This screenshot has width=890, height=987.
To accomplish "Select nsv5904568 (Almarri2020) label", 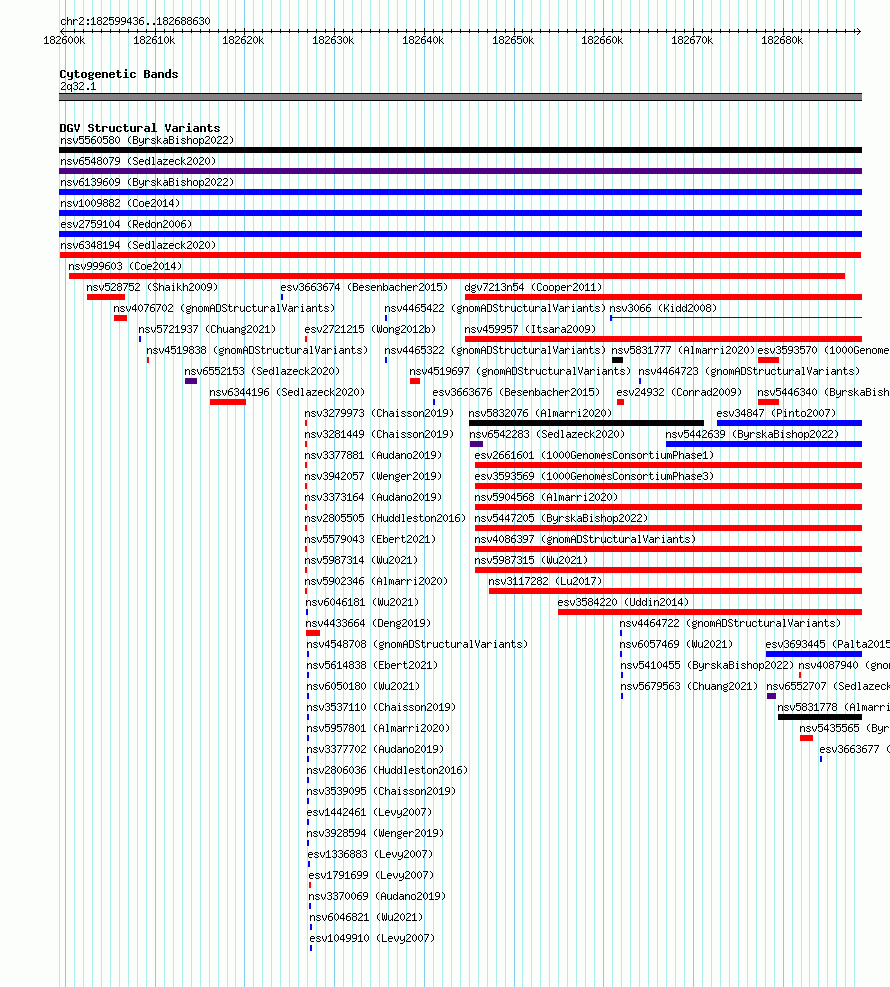I will [546, 497].
